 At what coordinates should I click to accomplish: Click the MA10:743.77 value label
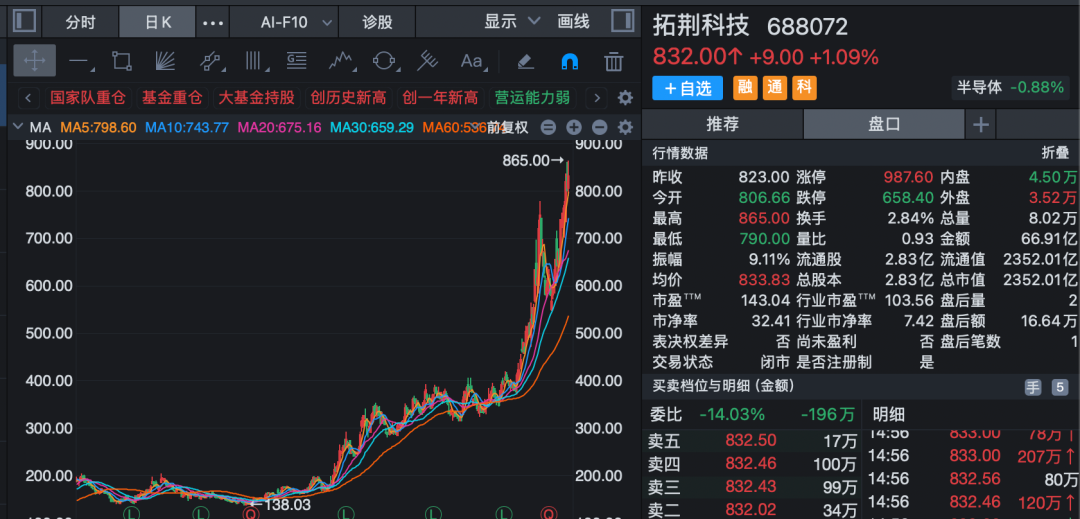[187, 127]
